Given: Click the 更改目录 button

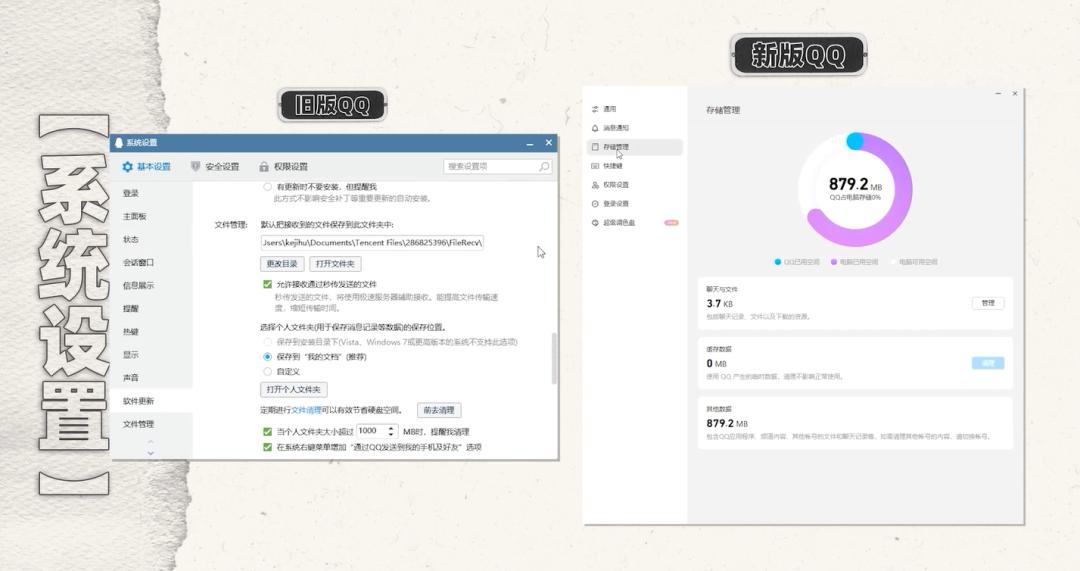Looking at the screenshot, I should point(282,264).
